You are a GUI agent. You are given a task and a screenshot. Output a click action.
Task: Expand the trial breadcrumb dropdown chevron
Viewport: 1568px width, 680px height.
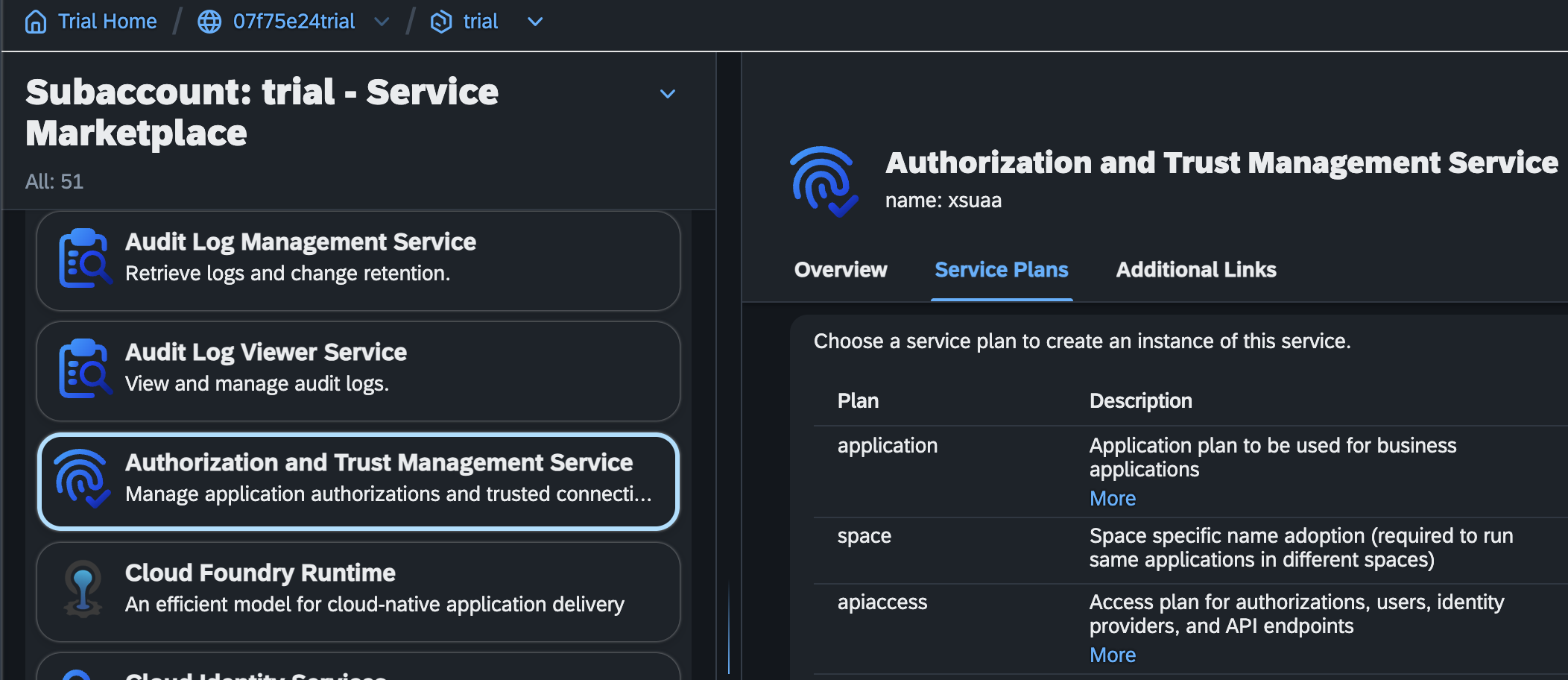pyautogui.click(x=535, y=22)
